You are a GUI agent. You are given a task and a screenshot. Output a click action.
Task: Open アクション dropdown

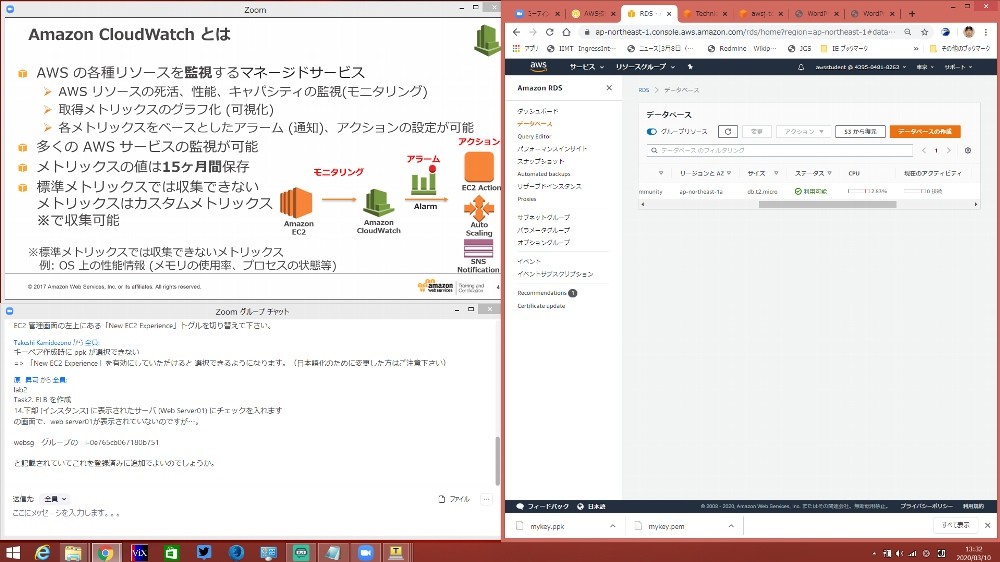(804, 131)
